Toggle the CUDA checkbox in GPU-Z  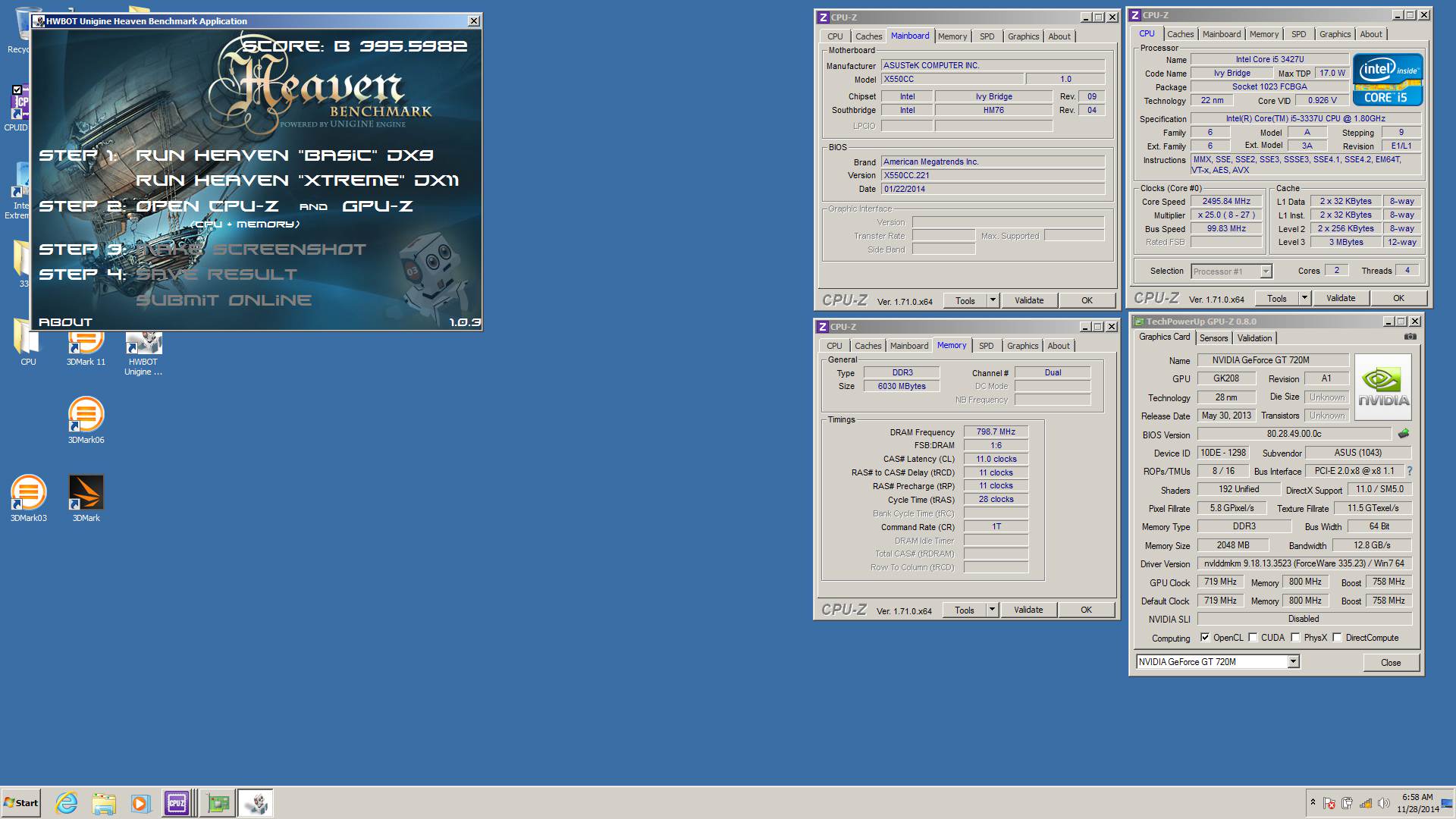[1253, 637]
